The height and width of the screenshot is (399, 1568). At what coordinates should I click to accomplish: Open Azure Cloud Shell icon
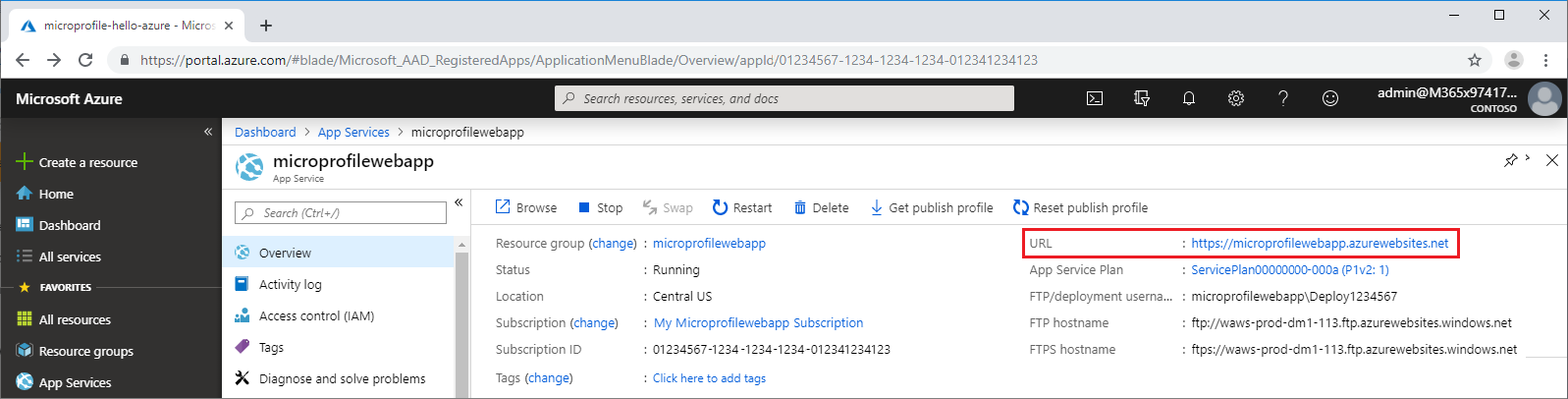1095,98
